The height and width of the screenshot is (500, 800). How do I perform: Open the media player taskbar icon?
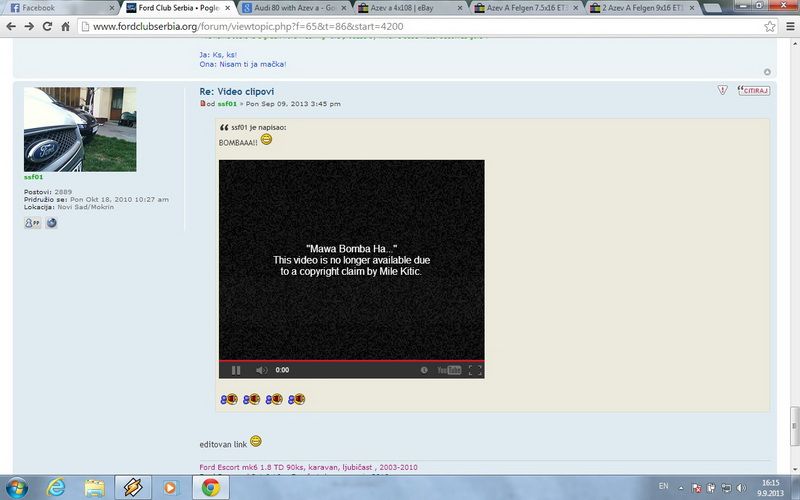[x=170, y=488]
